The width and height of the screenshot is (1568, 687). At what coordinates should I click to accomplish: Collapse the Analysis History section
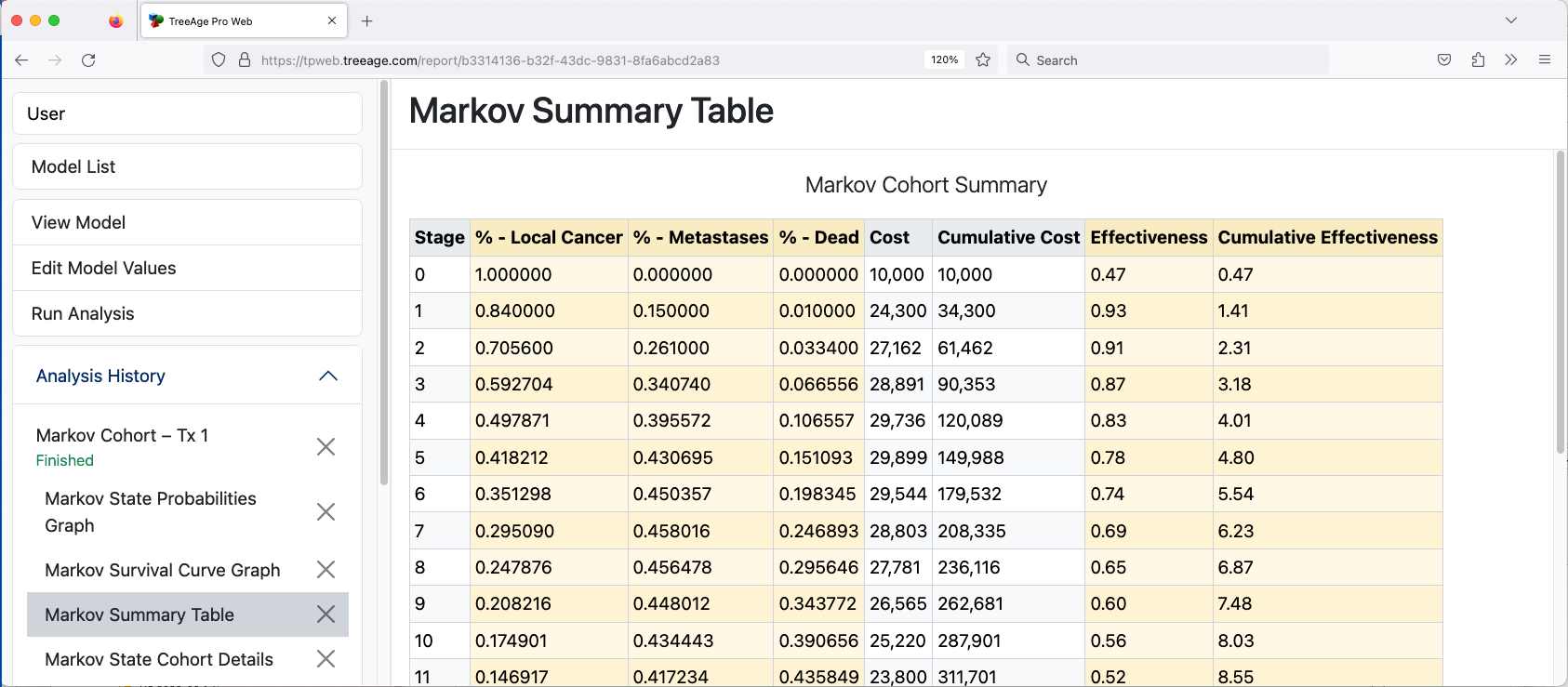(328, 376)
